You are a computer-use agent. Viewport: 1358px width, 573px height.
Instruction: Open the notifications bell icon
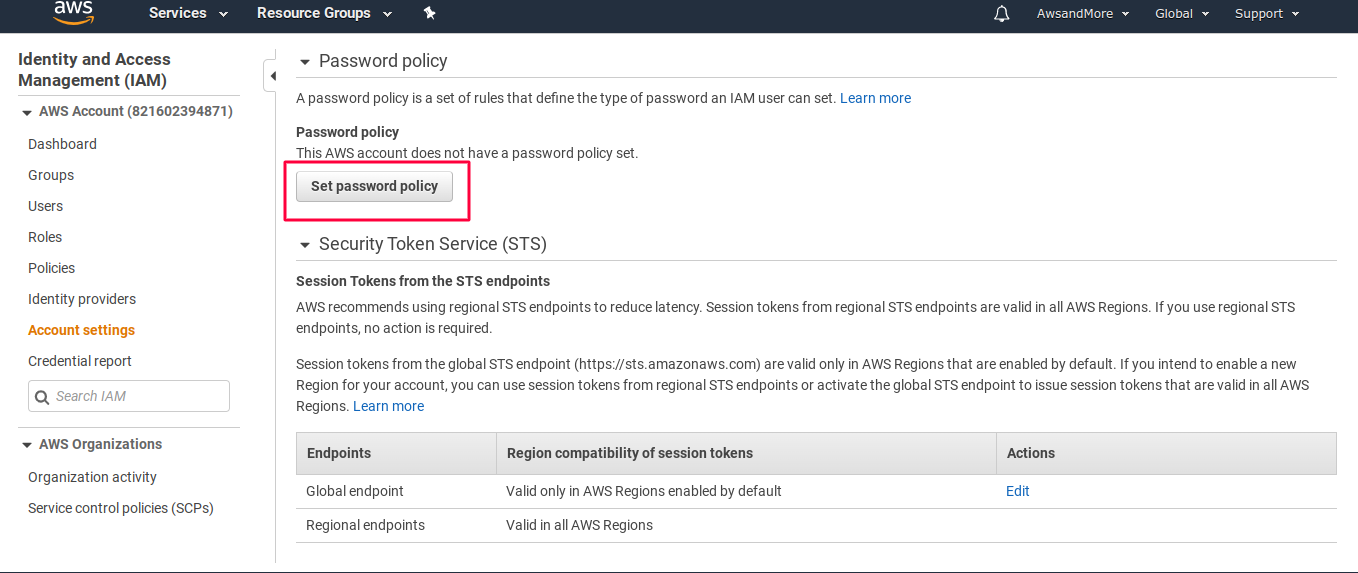tap(1002, 14)
